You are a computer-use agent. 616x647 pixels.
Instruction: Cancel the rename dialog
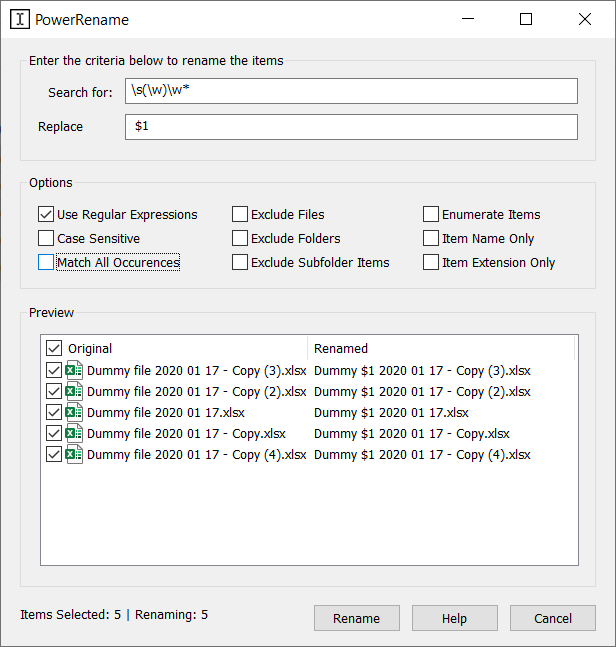coord(553,618)
